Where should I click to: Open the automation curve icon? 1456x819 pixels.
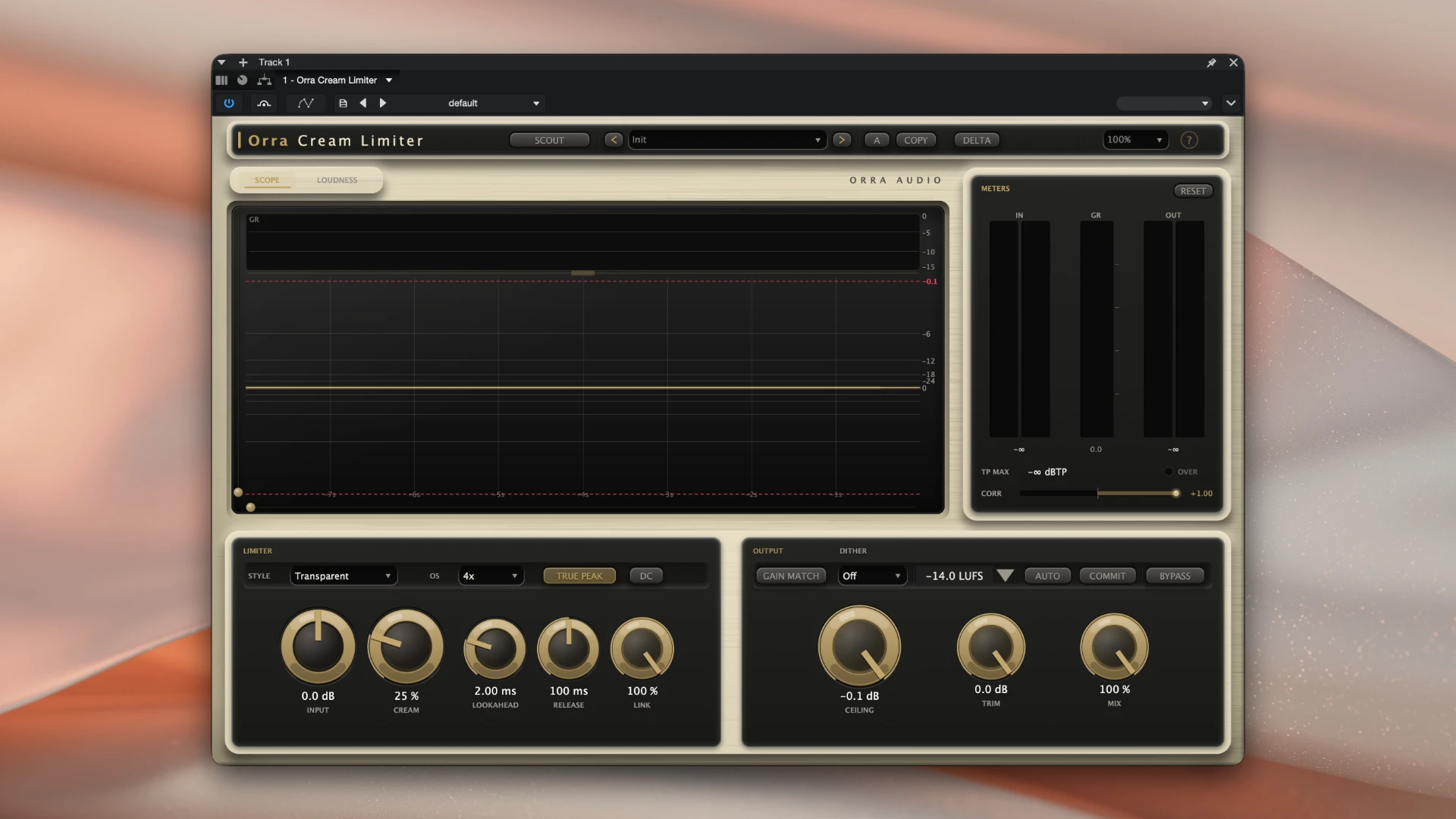(306, 103)
